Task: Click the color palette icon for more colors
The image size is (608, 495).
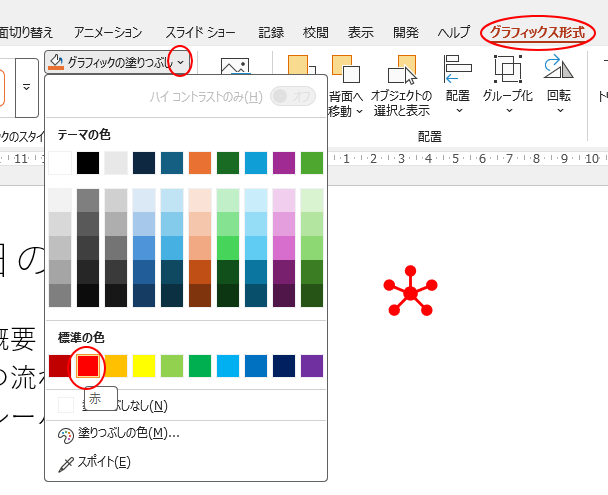Action: pos(66,436)
